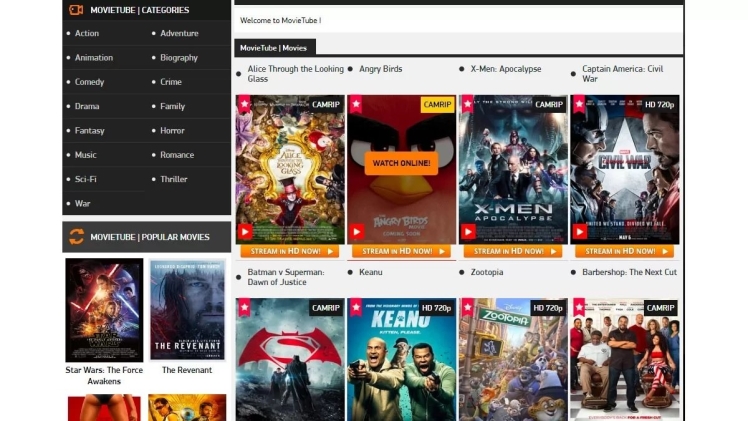Click the Batman v Superman poster image
748x421 pixels.
coord(290,360)
